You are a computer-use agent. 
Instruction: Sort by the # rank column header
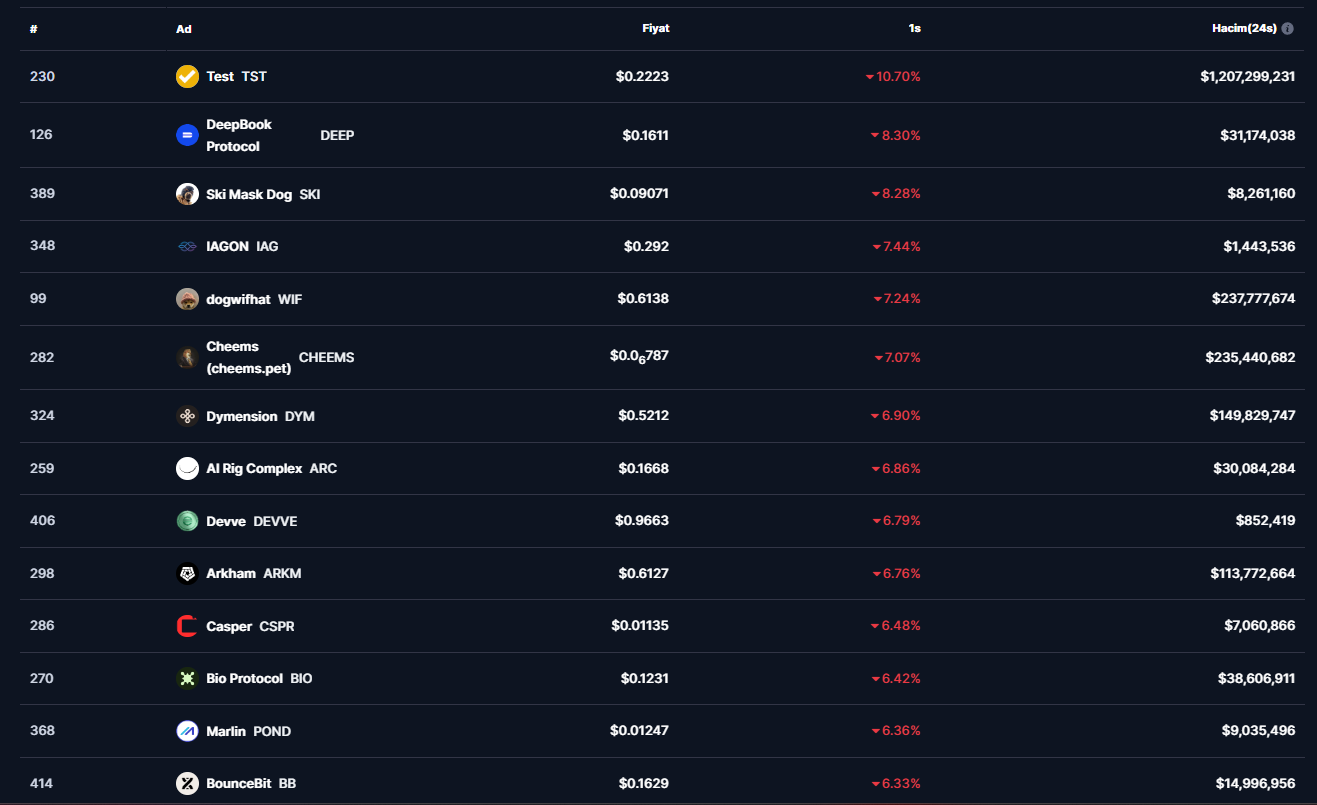(x=34, y=29)
